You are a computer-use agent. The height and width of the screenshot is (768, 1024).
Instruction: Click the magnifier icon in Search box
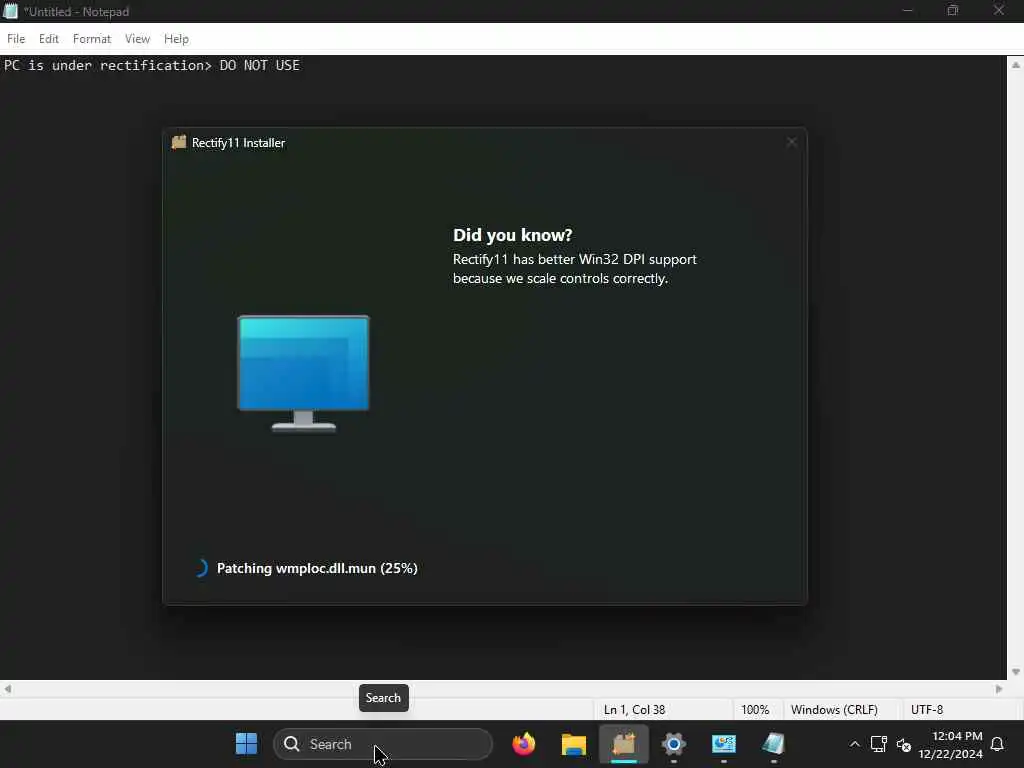[291, 744]
